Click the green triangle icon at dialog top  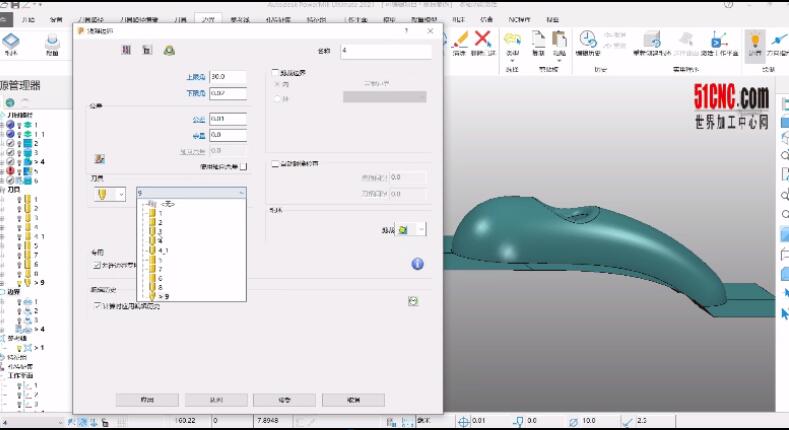point(169,50)
